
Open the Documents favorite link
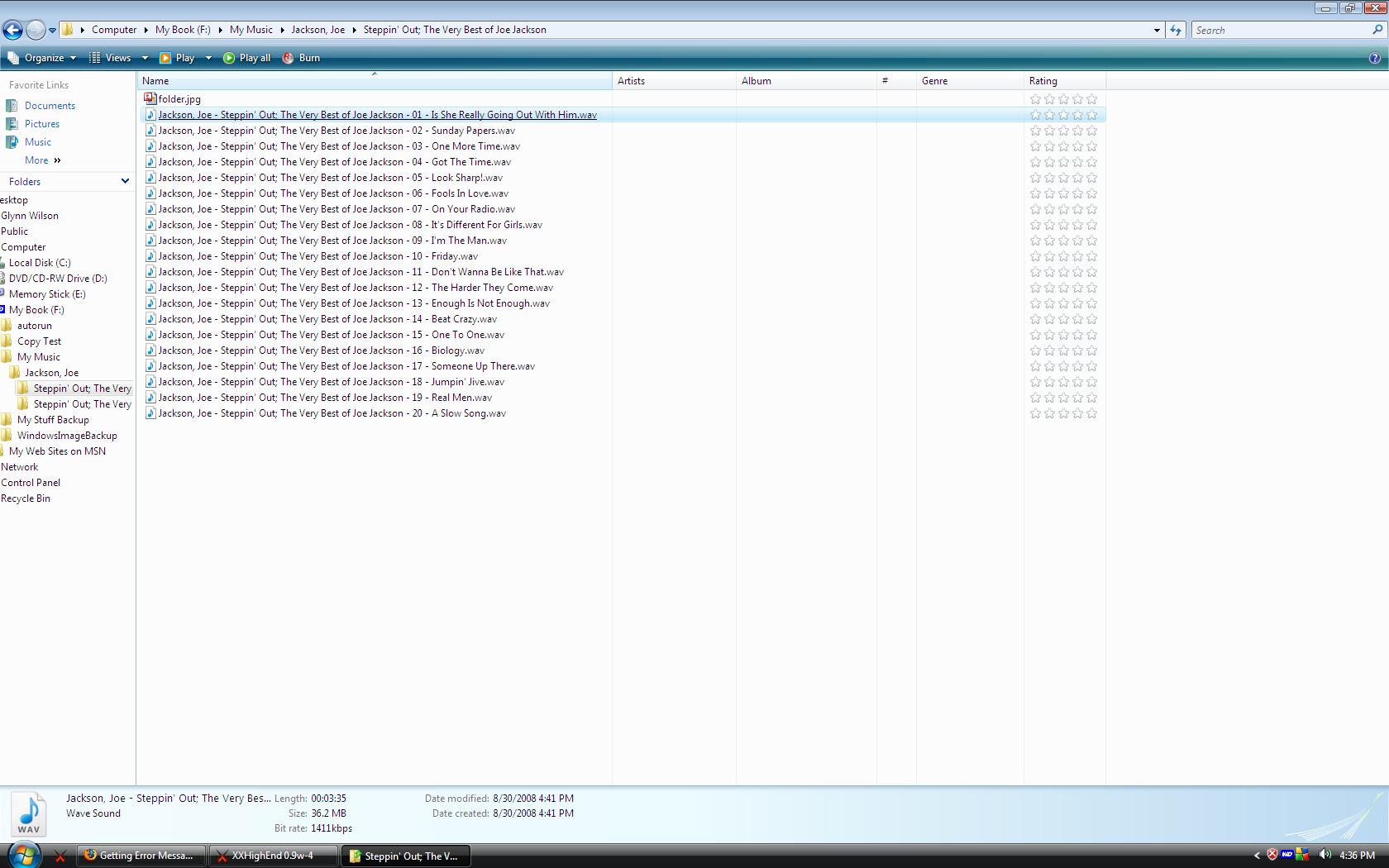(50, 106)
